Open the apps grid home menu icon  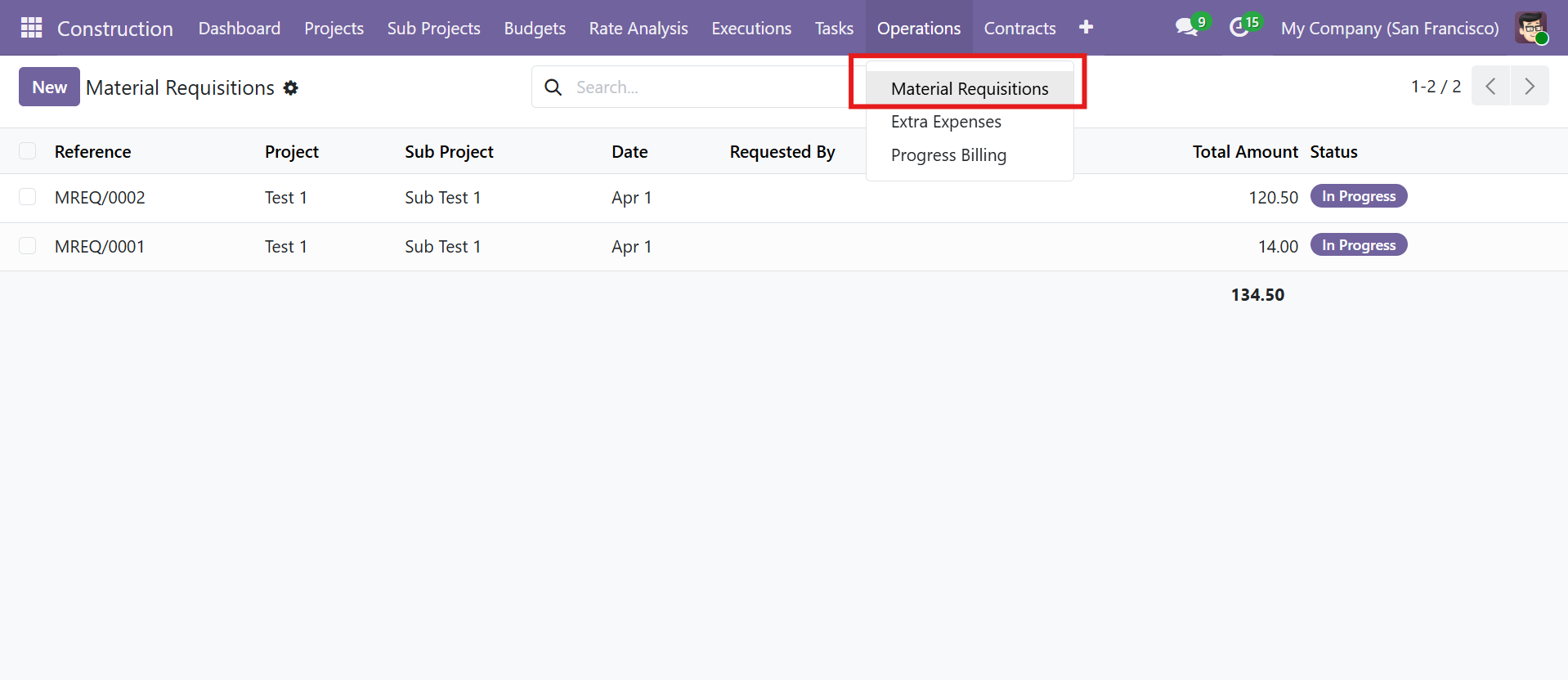point(31,28)
